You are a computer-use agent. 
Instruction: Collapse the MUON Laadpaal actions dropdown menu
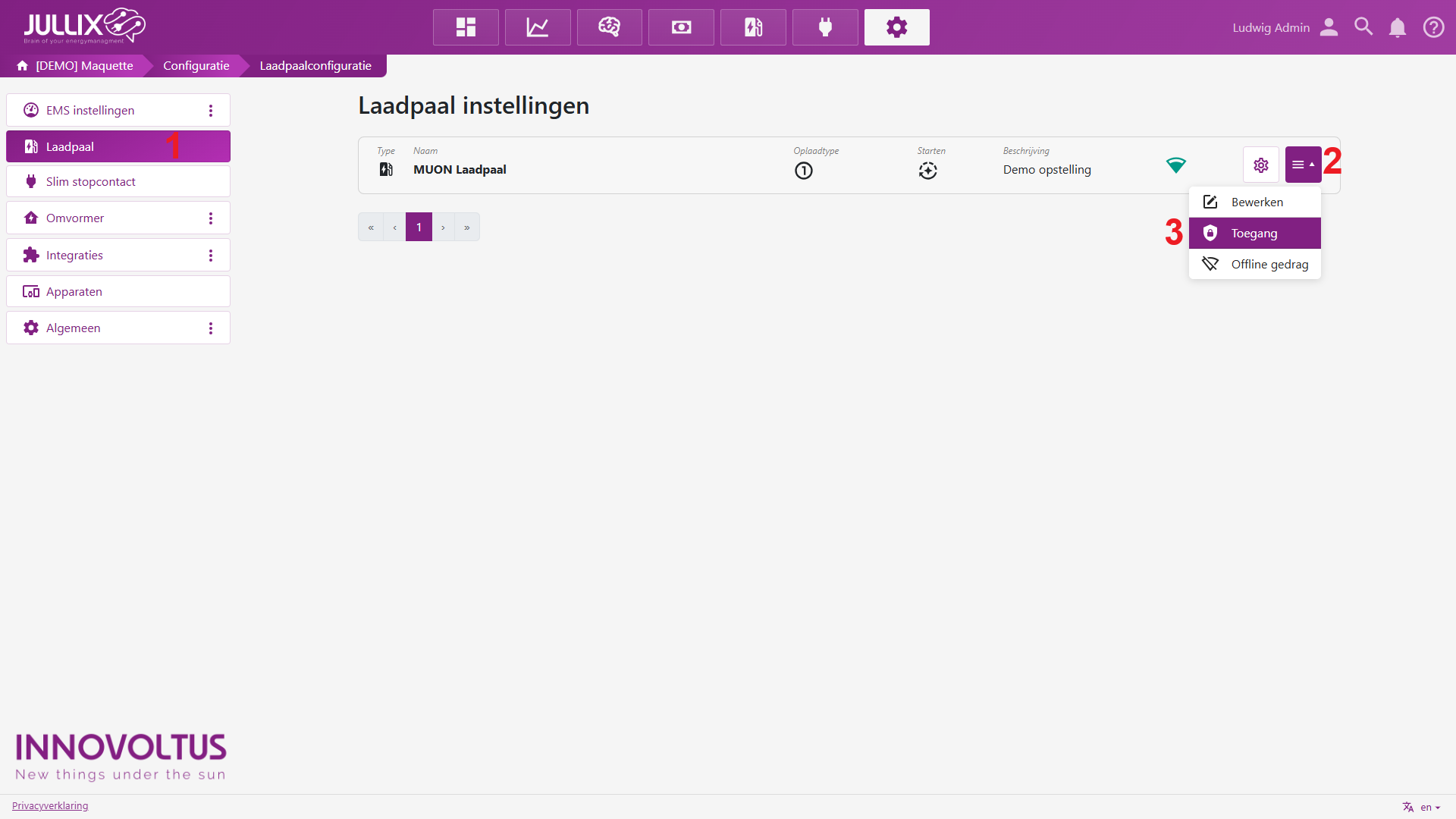tap(1303, 165)
